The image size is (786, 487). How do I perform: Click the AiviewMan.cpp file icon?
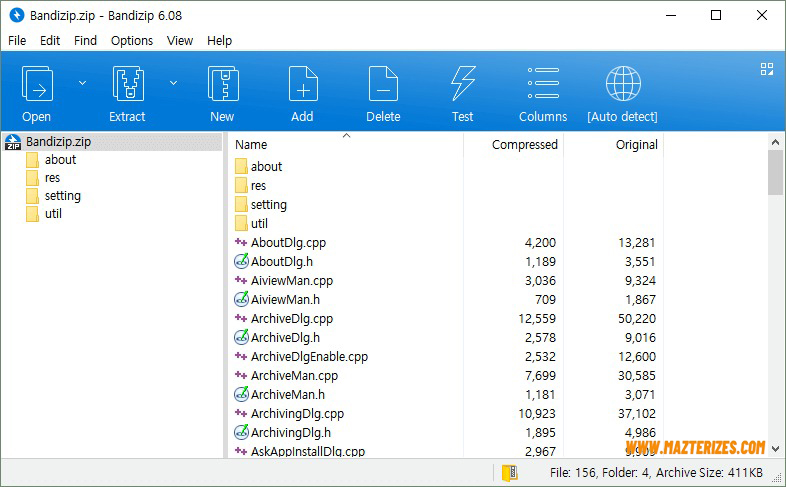pyautogui.click(x=241, y=280)
